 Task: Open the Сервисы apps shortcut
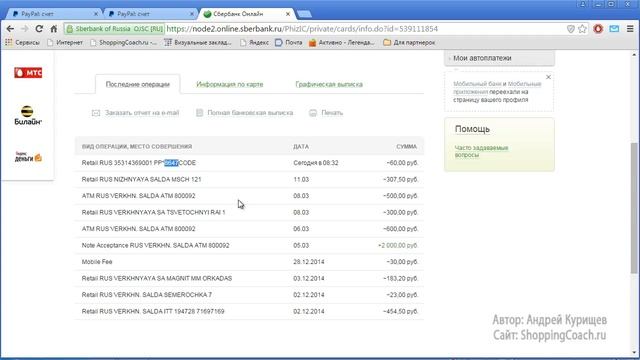point(22,42)
